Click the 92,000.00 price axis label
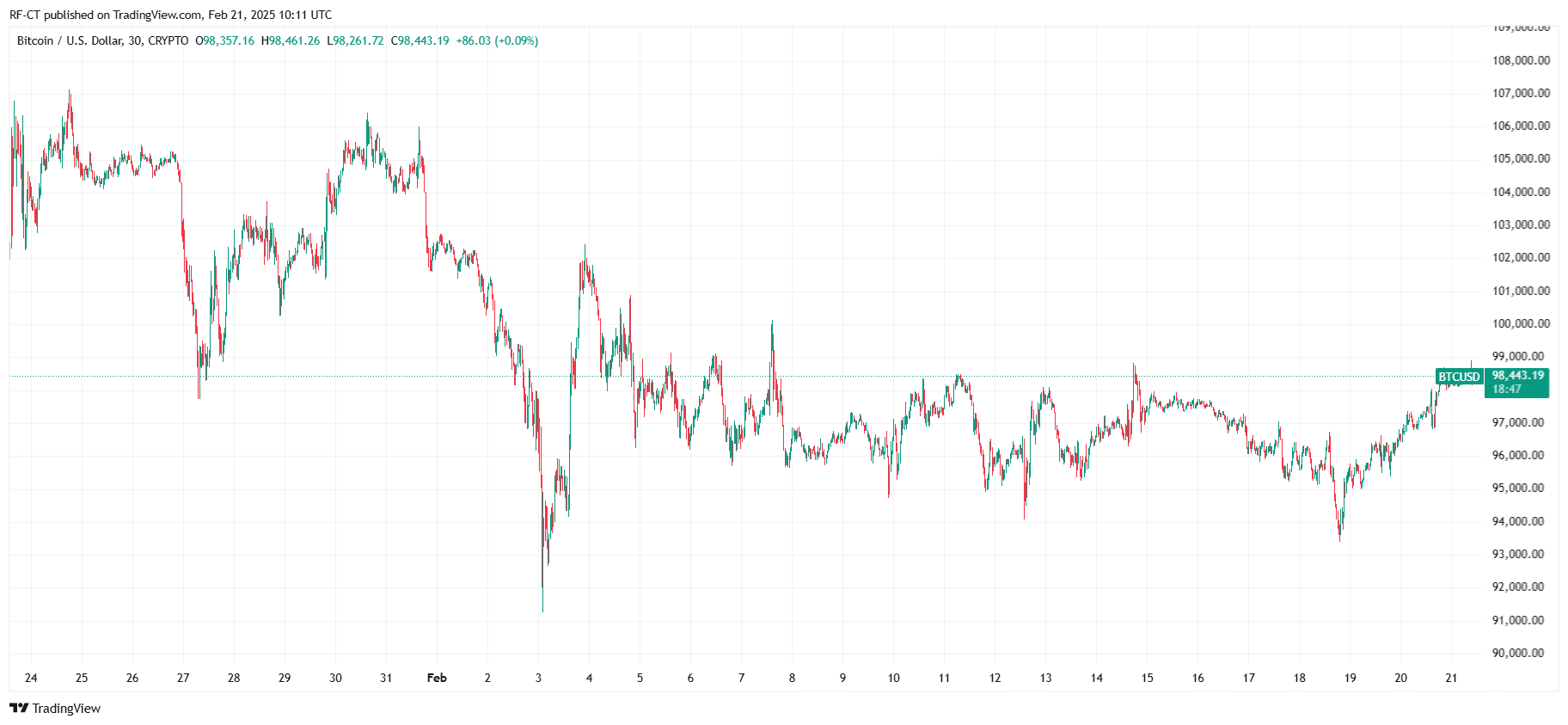The width and height of the screenshot is (1568, 725). point(1518,587)
